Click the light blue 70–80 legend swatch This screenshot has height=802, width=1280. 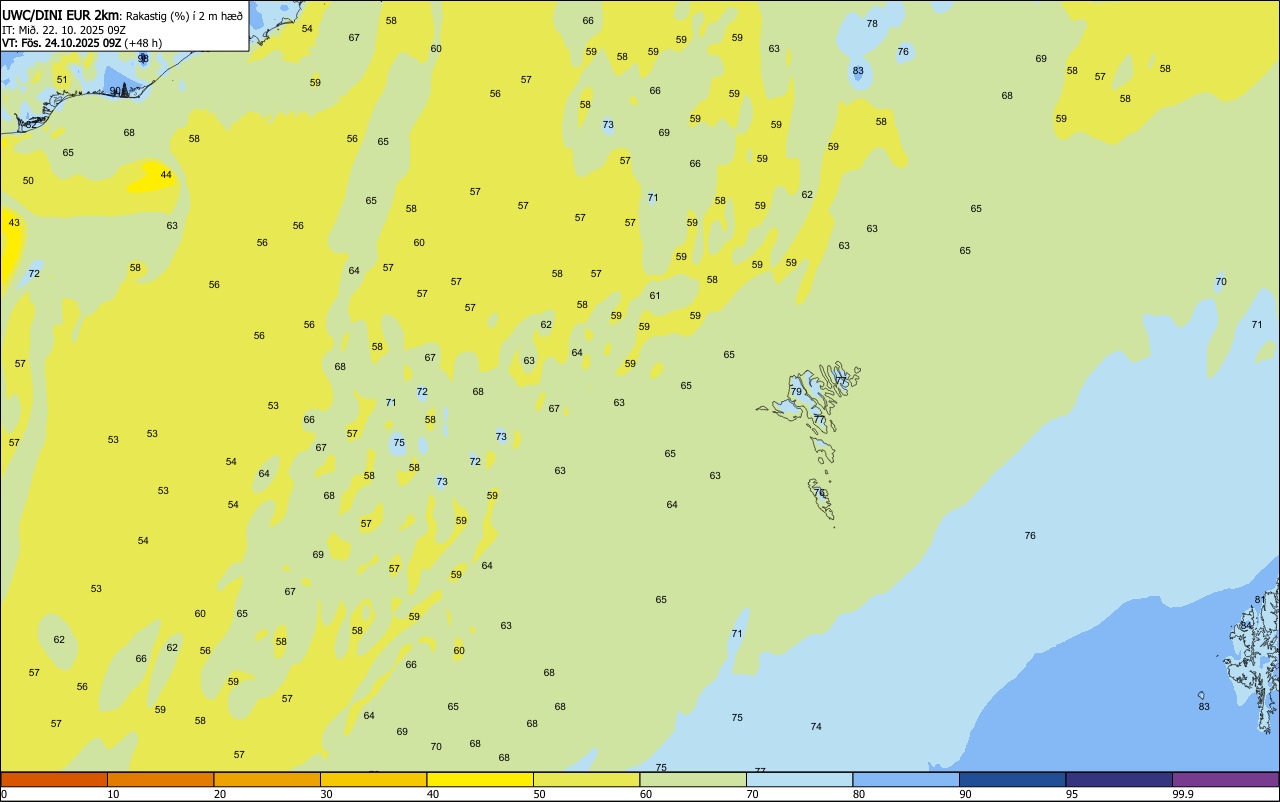coord(799,779)
